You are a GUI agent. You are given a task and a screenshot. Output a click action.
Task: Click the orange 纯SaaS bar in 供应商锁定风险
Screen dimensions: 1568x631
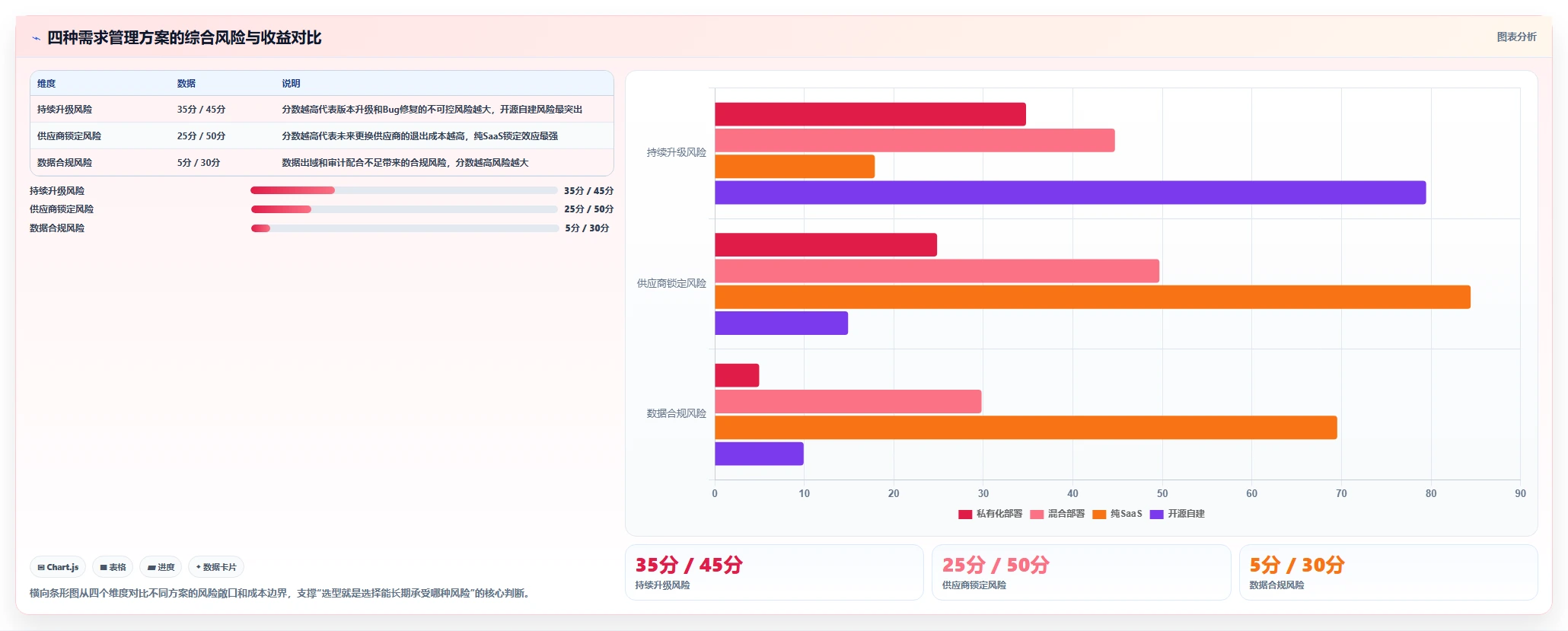[1092, 297]
